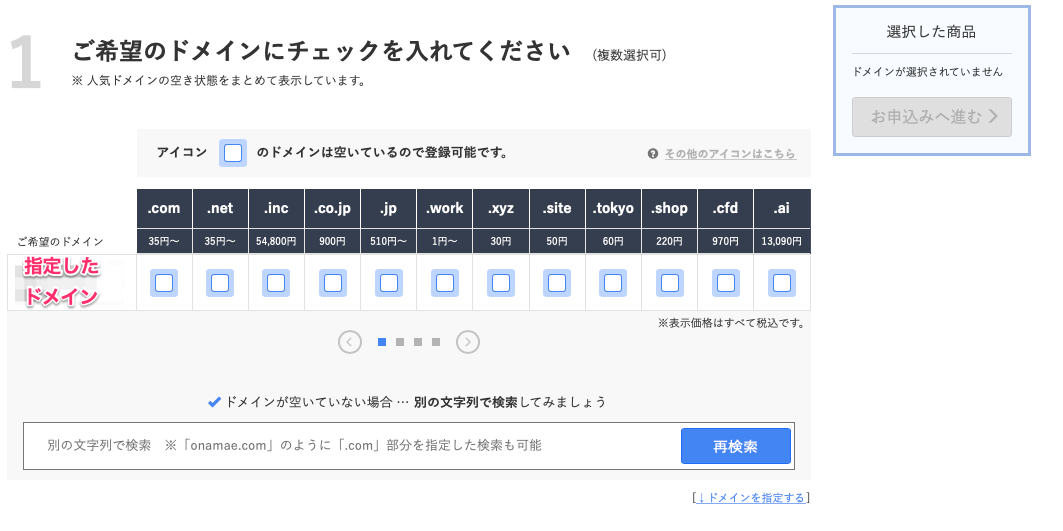Click the ご希望のドメイン row label

coord(60,241)
